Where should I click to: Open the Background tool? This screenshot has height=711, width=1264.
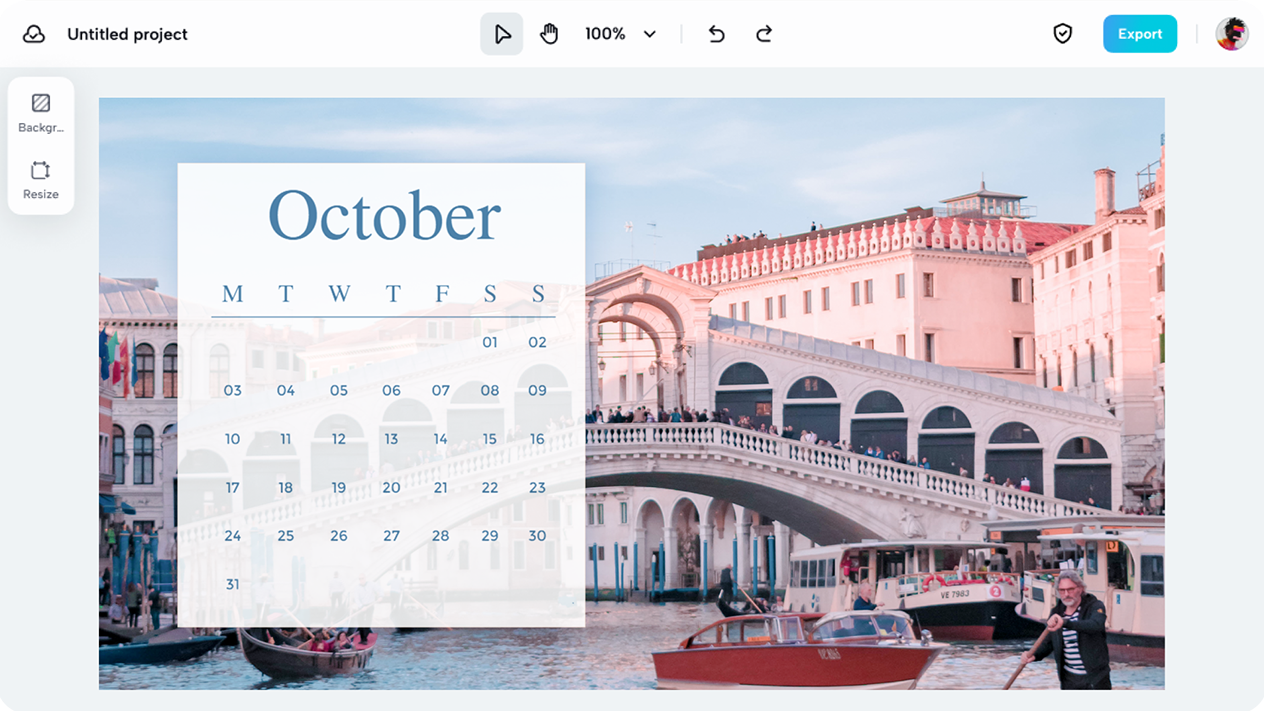tap(41, 113)
